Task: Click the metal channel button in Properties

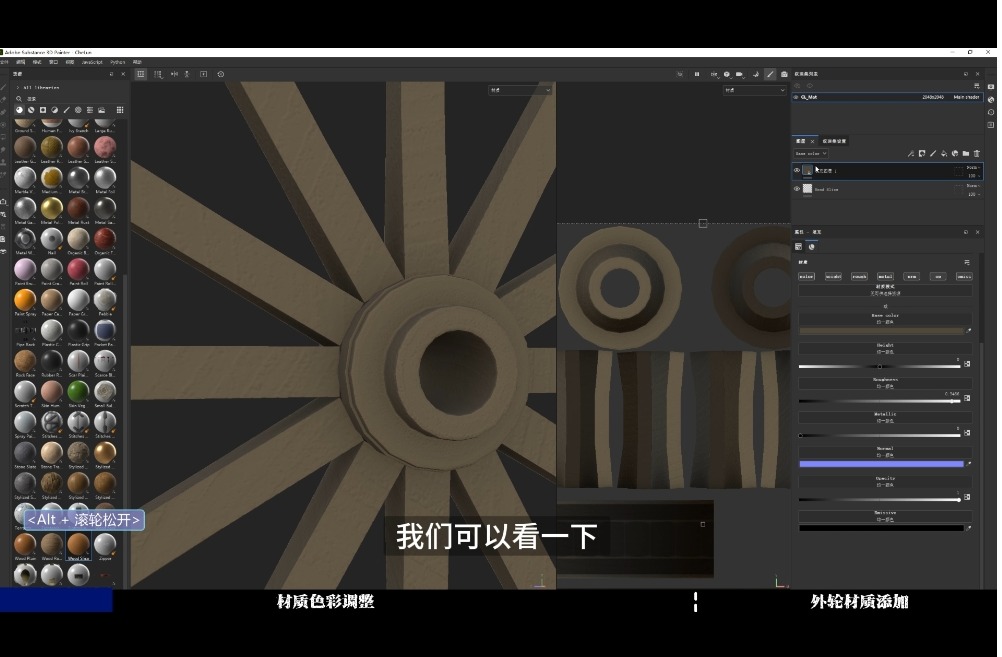Action: [x=886, y=276]
